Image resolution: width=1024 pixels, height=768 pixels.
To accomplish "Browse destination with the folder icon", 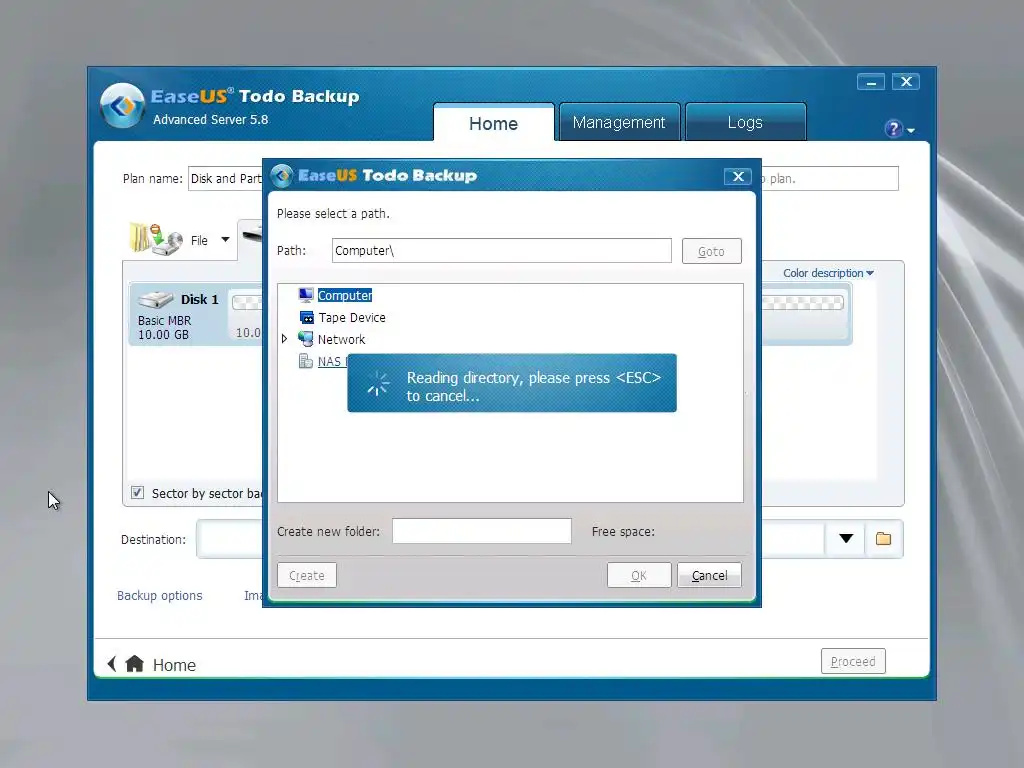I will point(884,539).
